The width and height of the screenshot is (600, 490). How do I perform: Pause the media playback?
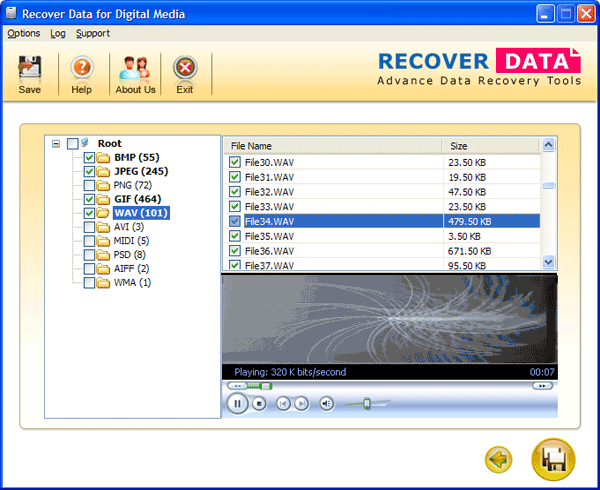coord(237,403)
